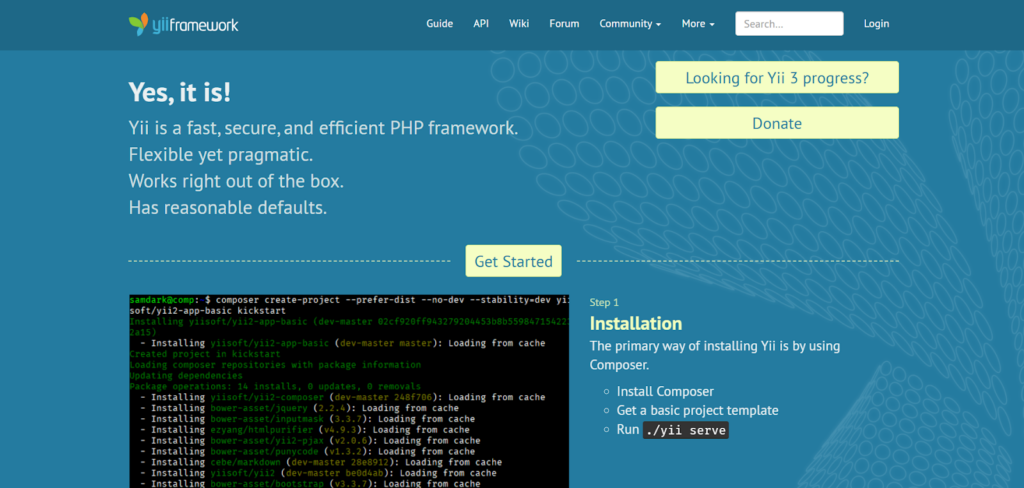Viewport: 1024px width, 488px height.
Task: Click the terminal installation screenshot
Action: pos(349,391)
